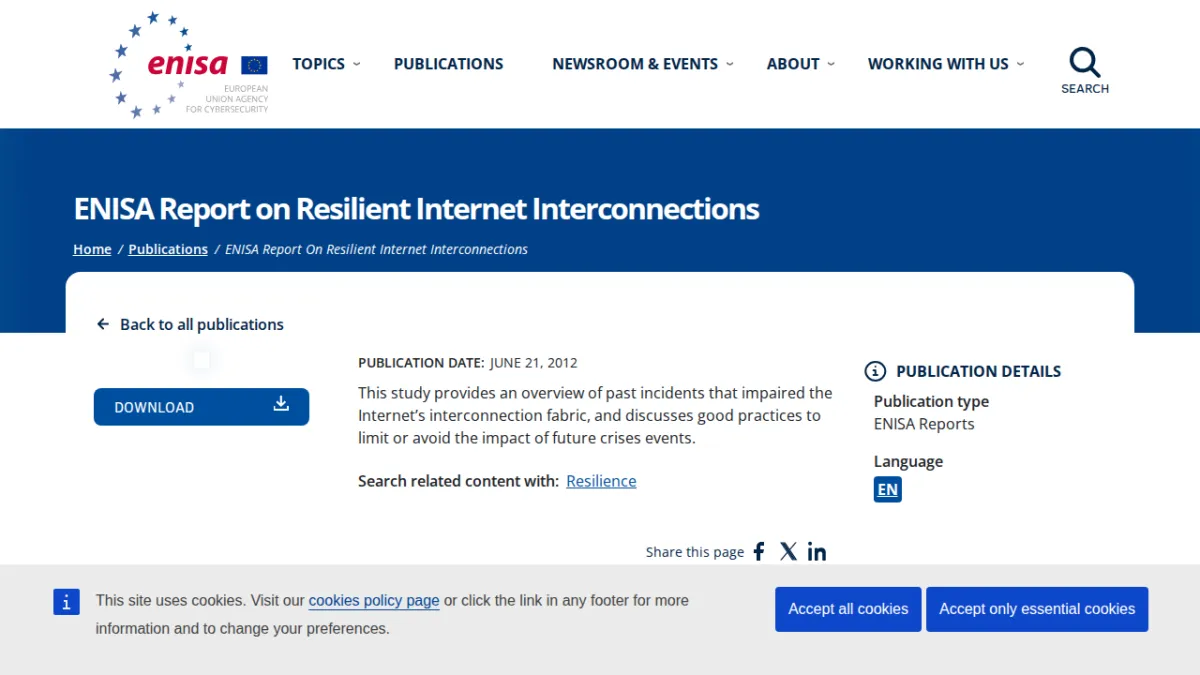Click the Search magnifier icon
This screenshot has height=675, width=1200.
(1085, 62)
